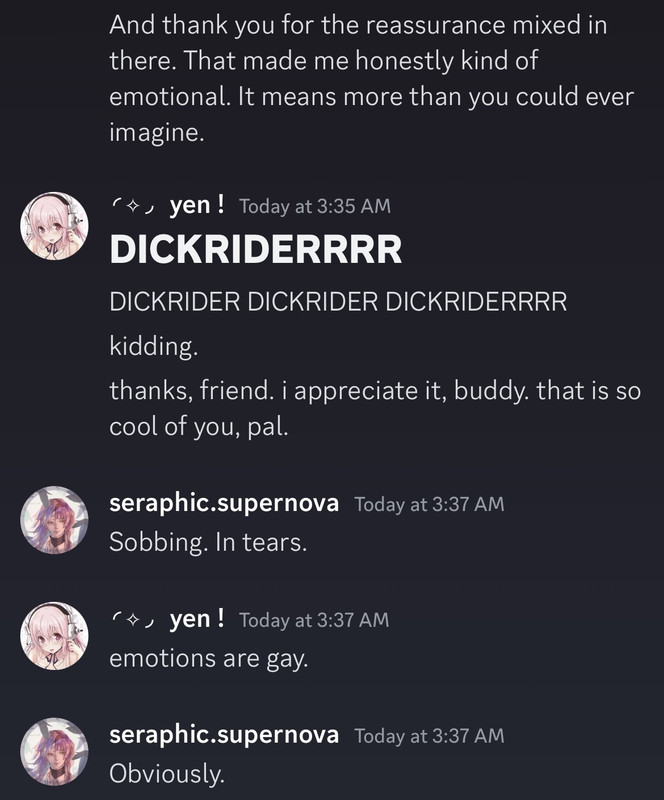This screenshot has height=800, width=664.
Task: Select the 'emotions are gay.' message
Action: (209, 658)
